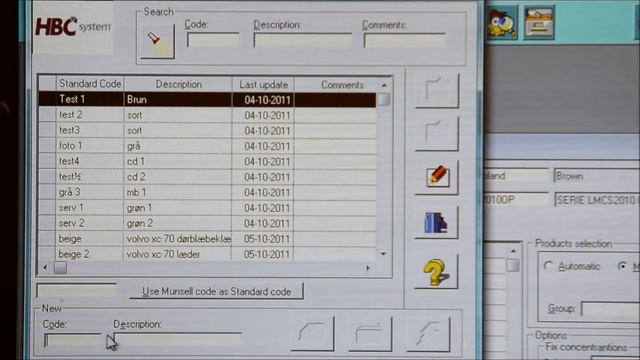Viewport: 640px width, 360px height.
Task: Click the flashlight search icon button
Action: [x=158, y=42]
